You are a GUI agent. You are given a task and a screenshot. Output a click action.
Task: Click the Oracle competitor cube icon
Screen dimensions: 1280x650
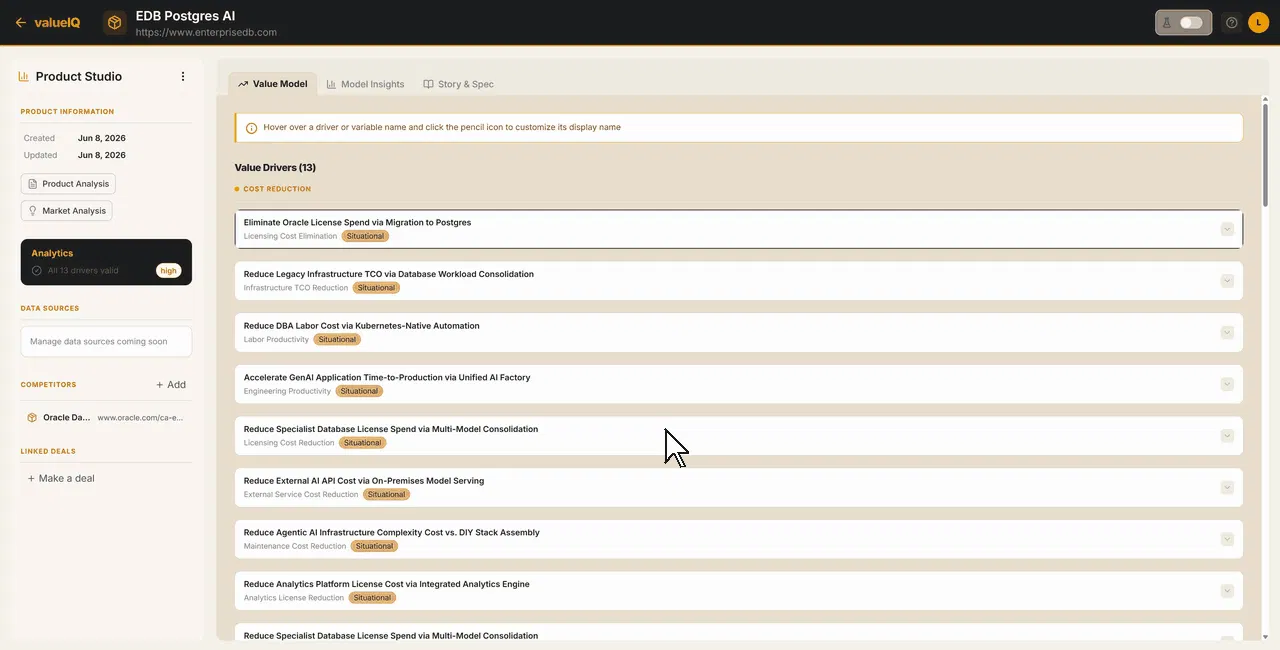point(32,418)
